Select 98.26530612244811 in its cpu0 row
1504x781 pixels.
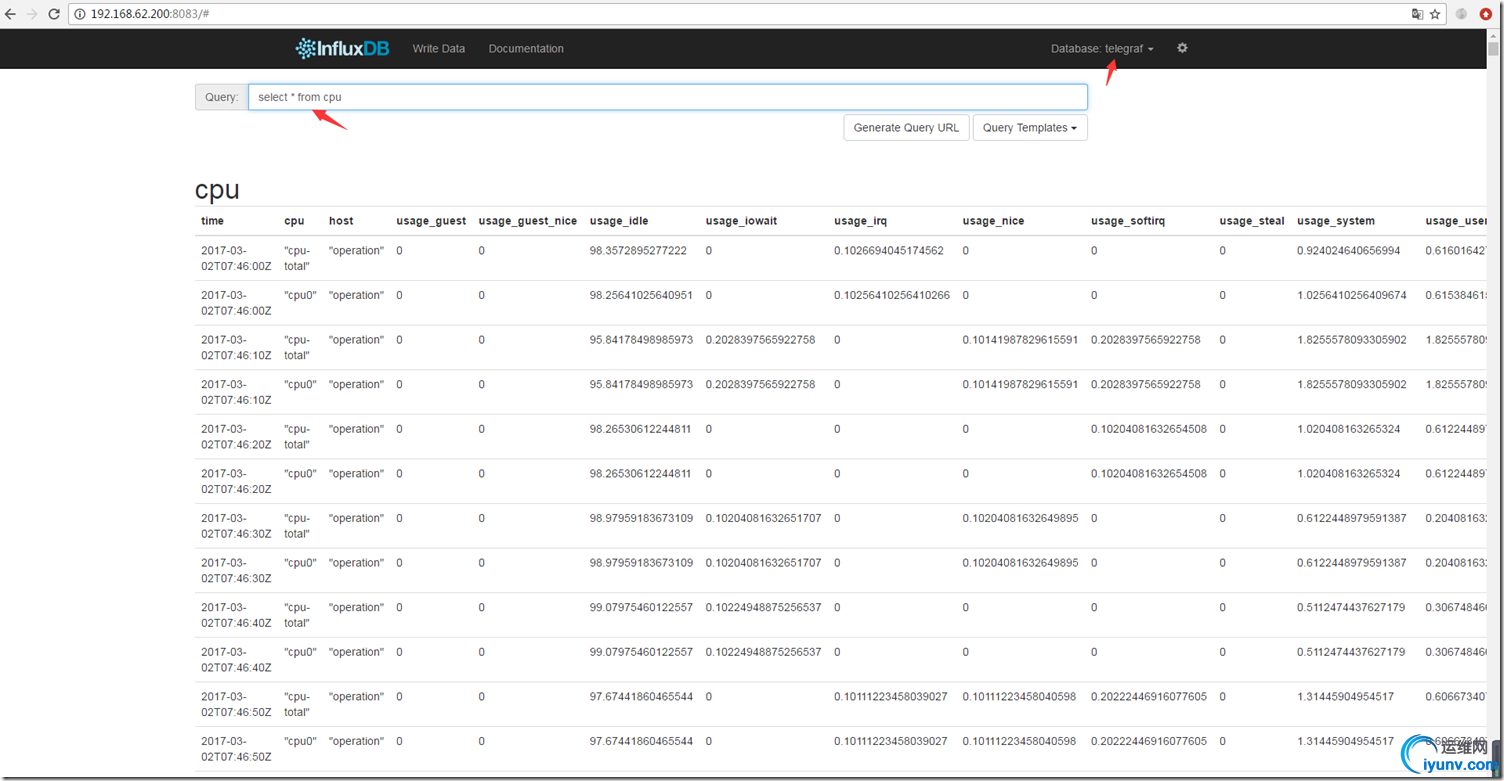tap(641, 474)
